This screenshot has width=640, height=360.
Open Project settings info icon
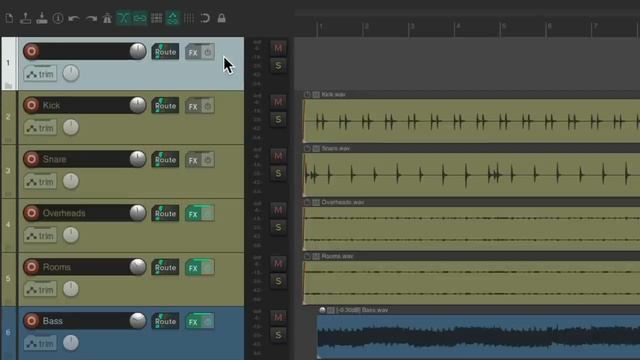[x=58, y=18]
